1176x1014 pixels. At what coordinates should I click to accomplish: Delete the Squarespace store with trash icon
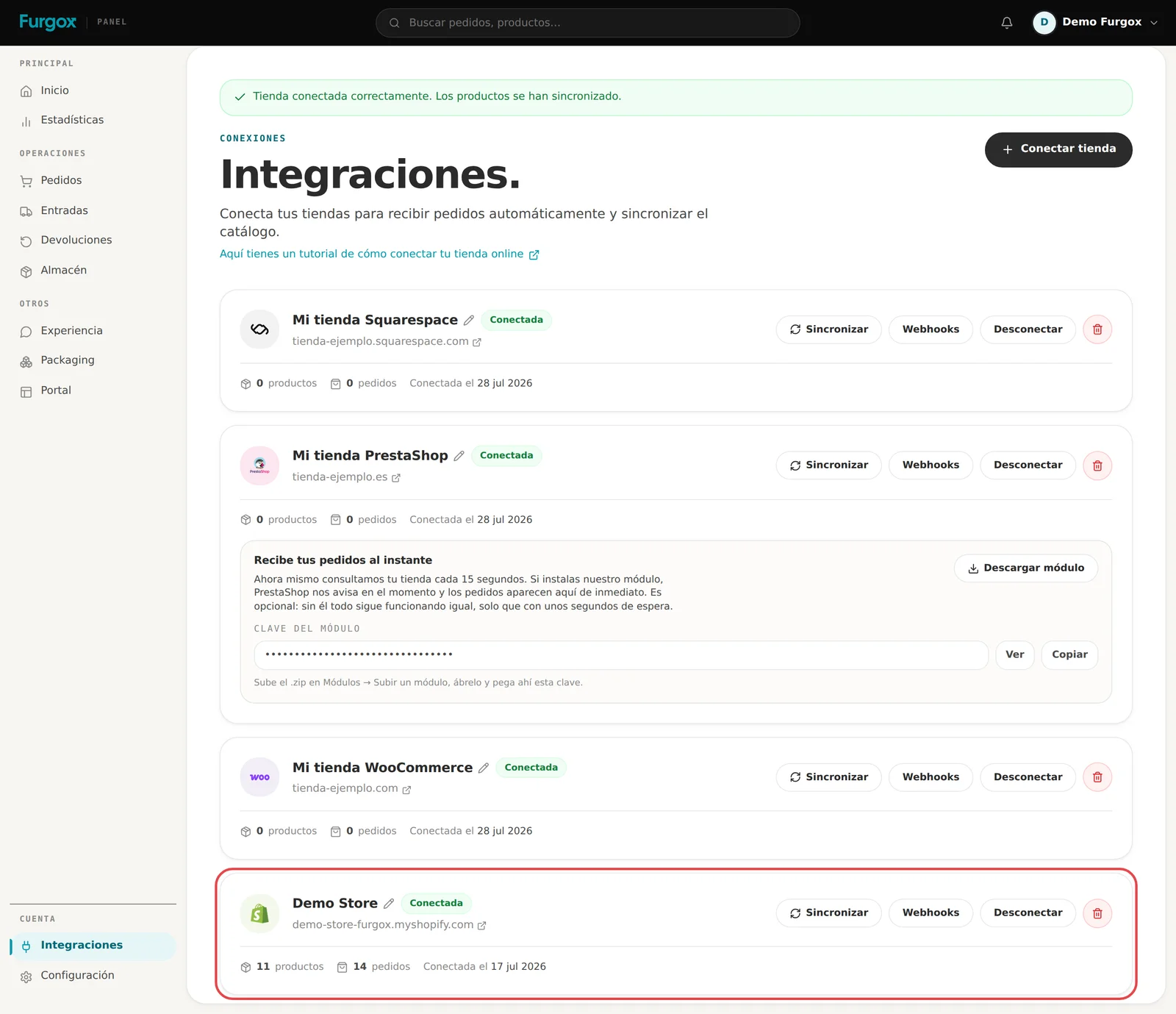point(1097,329)
